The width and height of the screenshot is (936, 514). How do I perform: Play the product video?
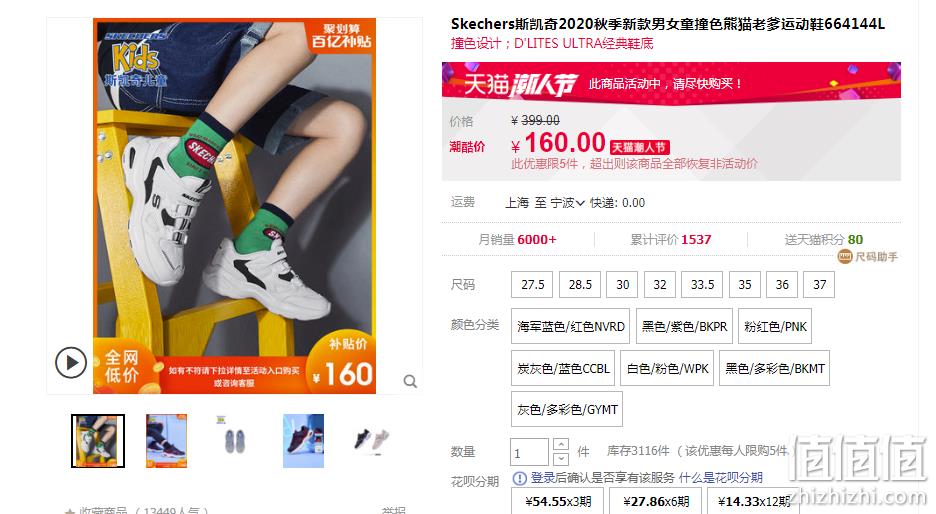point(71,362)
